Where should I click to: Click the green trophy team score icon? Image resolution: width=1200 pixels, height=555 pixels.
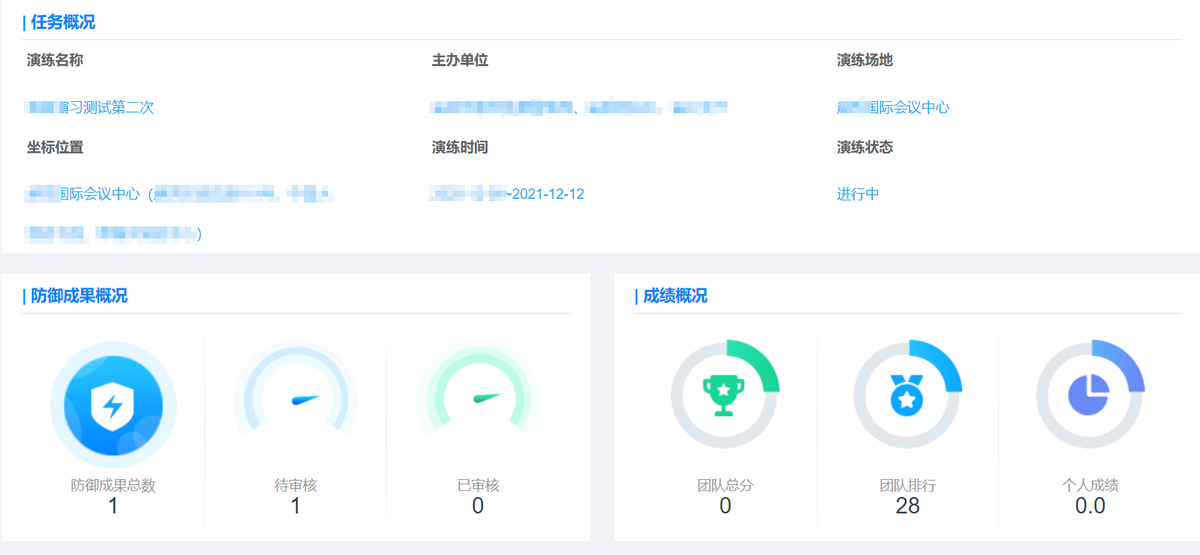724,395
